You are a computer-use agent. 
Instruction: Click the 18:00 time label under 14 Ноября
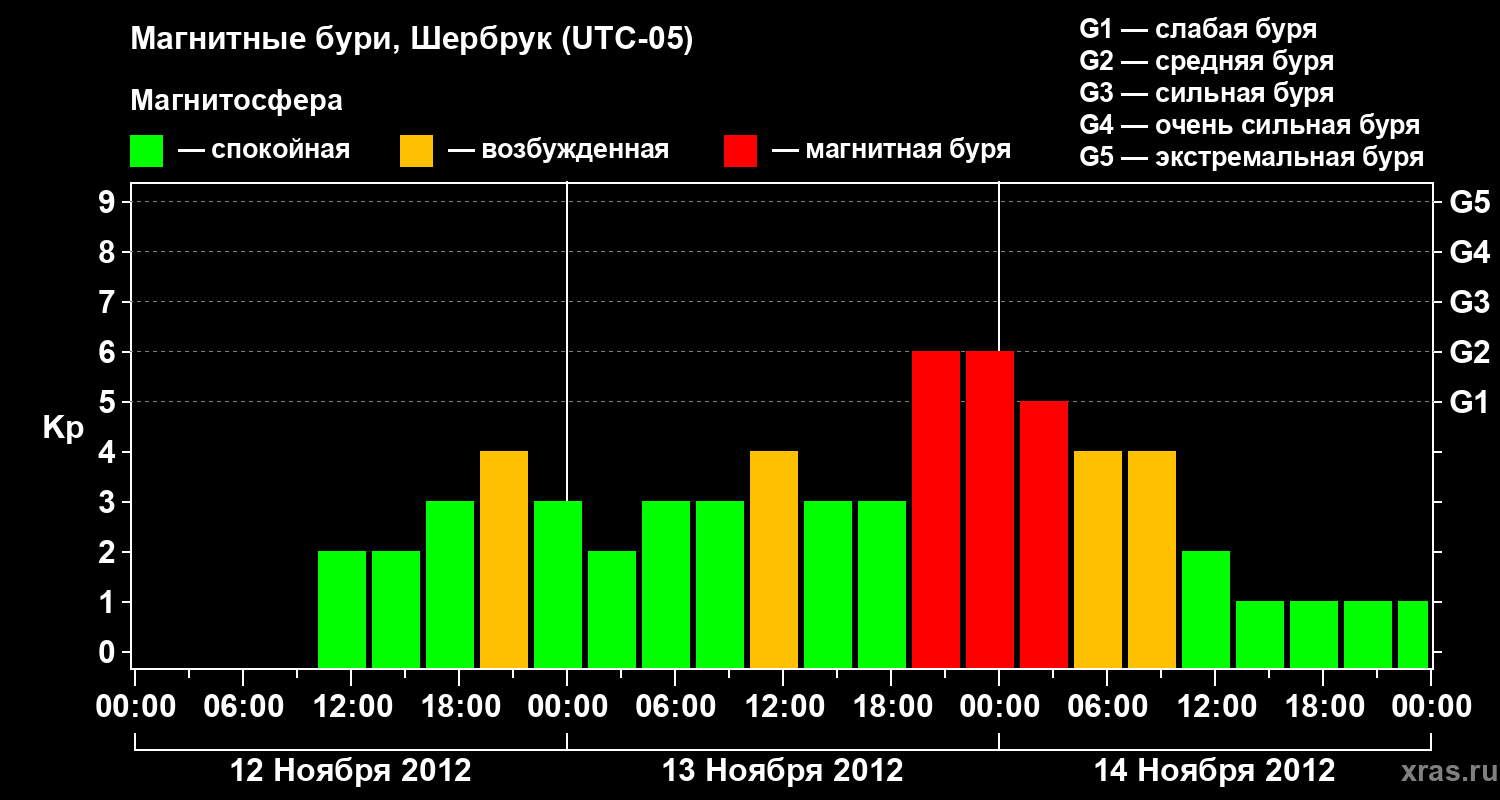pos(1323,707)
